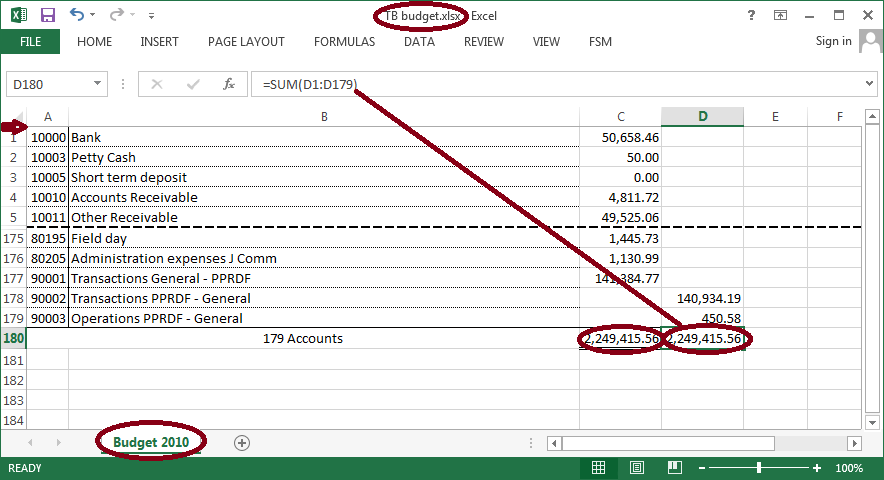
Task: Expand the Name Box dropdown
Action: click(x=97, y=84)
